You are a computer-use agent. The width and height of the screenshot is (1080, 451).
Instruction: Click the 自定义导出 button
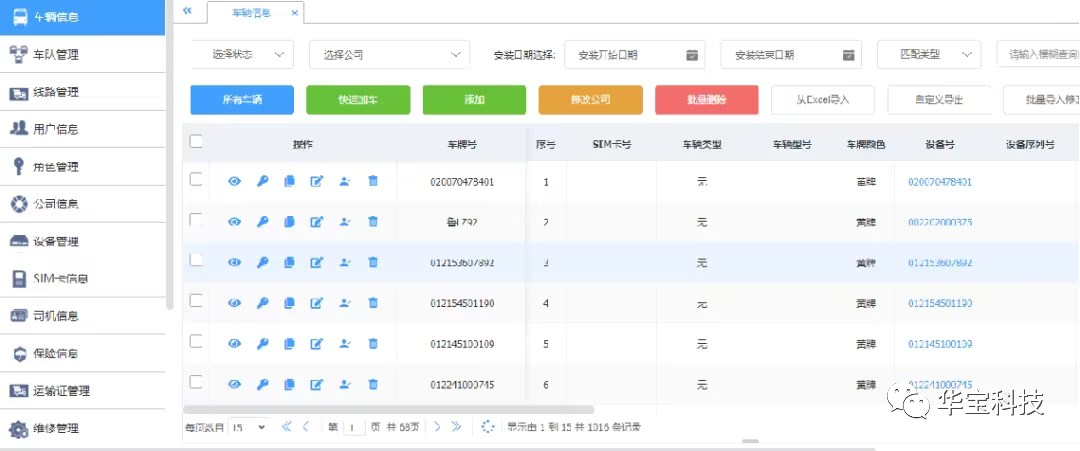click(x=939, y=100)
